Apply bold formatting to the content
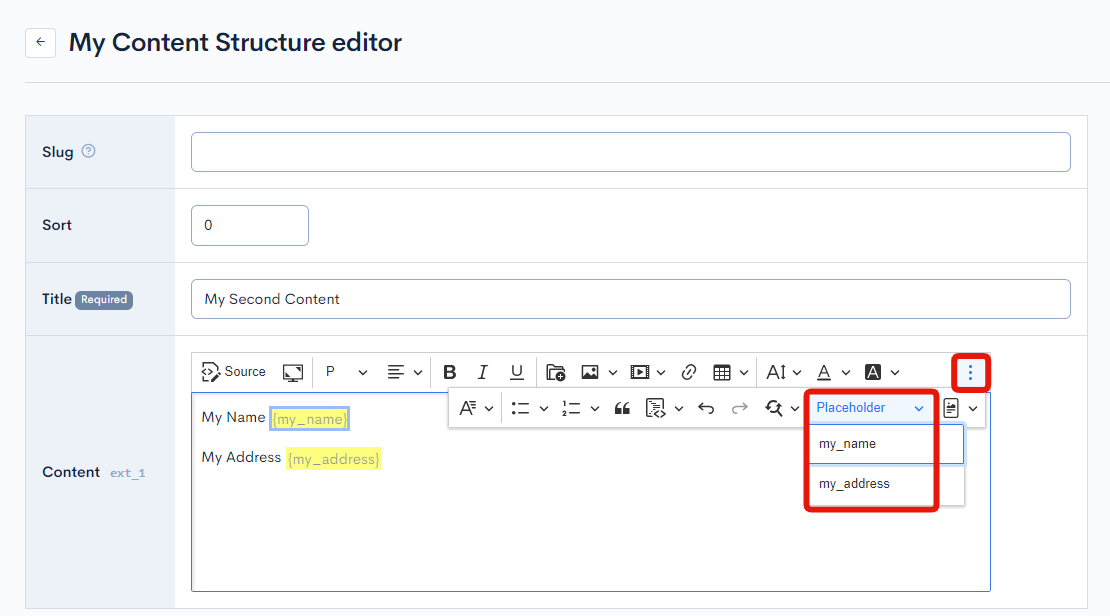Viewport: 1110px width, 616px height. (x=449, y=371)
